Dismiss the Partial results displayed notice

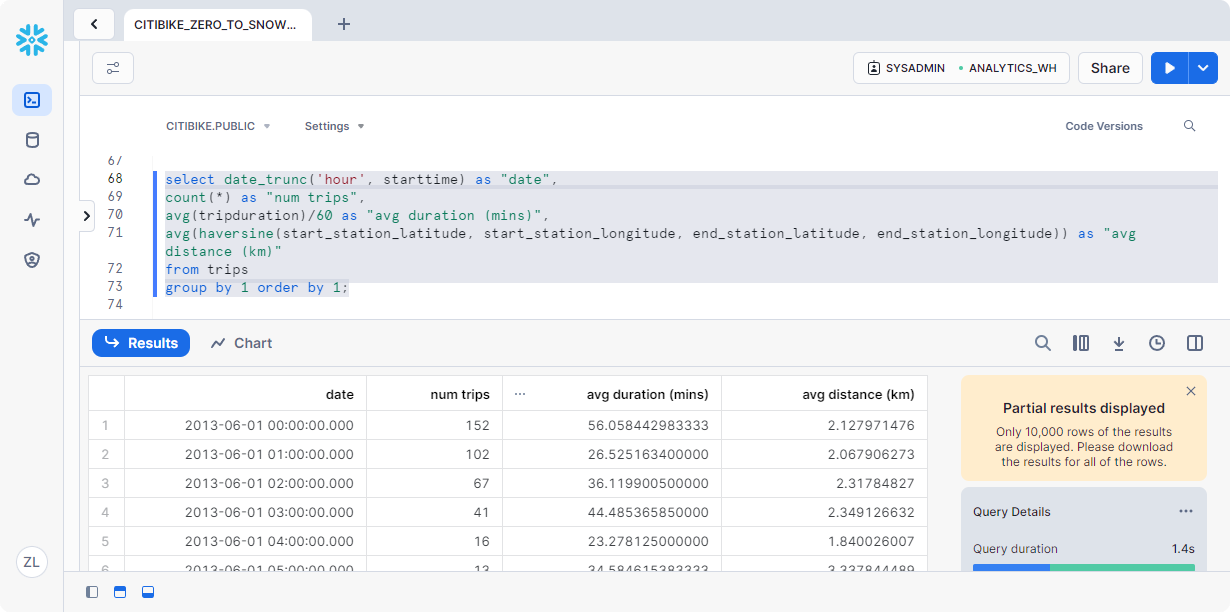(1190, 391)
